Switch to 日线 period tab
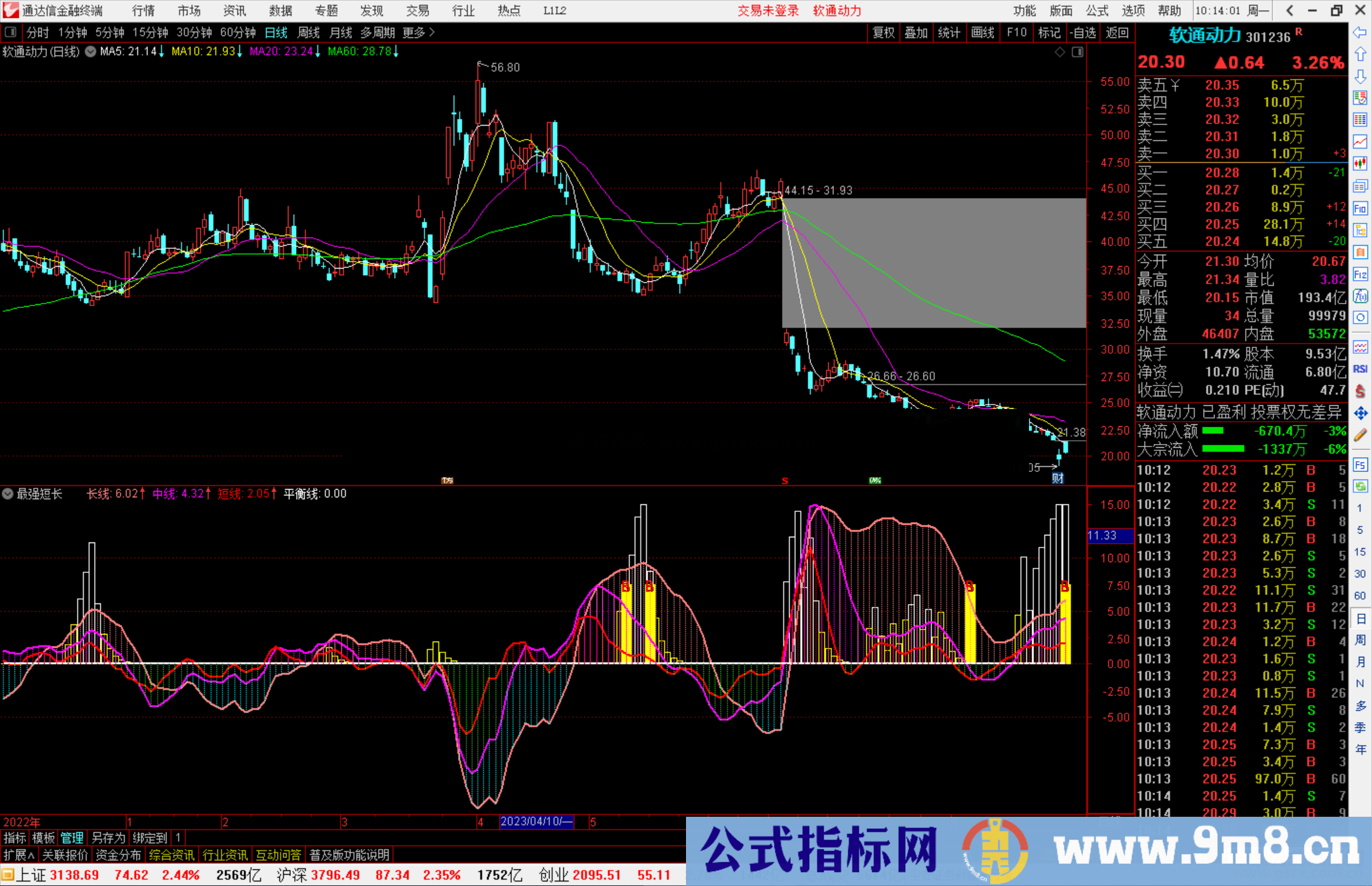1372x886 pixels. pos(276,32)
